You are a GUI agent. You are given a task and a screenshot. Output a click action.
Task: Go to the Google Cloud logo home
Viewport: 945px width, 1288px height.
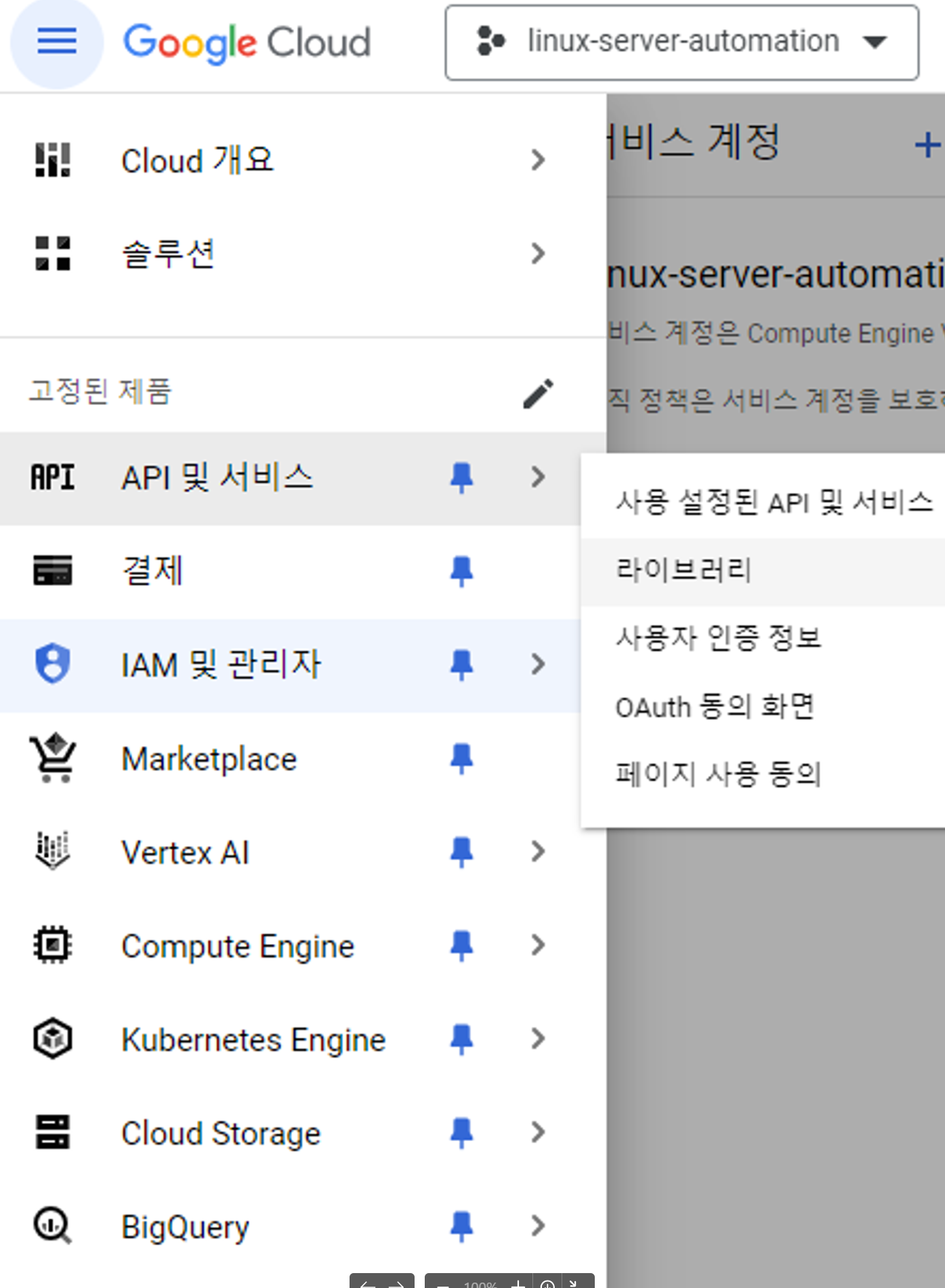[x=247, y=43]
